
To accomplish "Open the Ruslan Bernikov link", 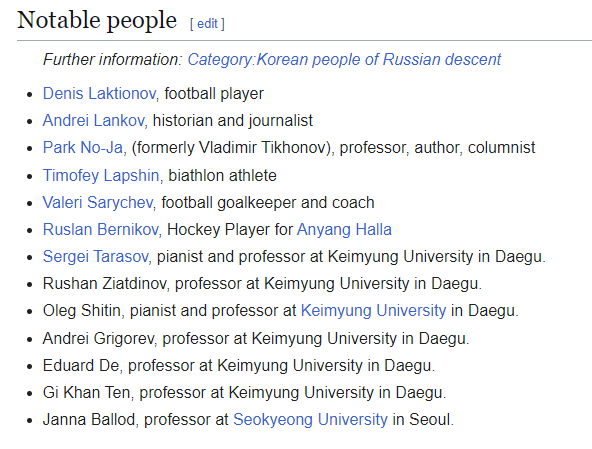I will tap(100, 229).
